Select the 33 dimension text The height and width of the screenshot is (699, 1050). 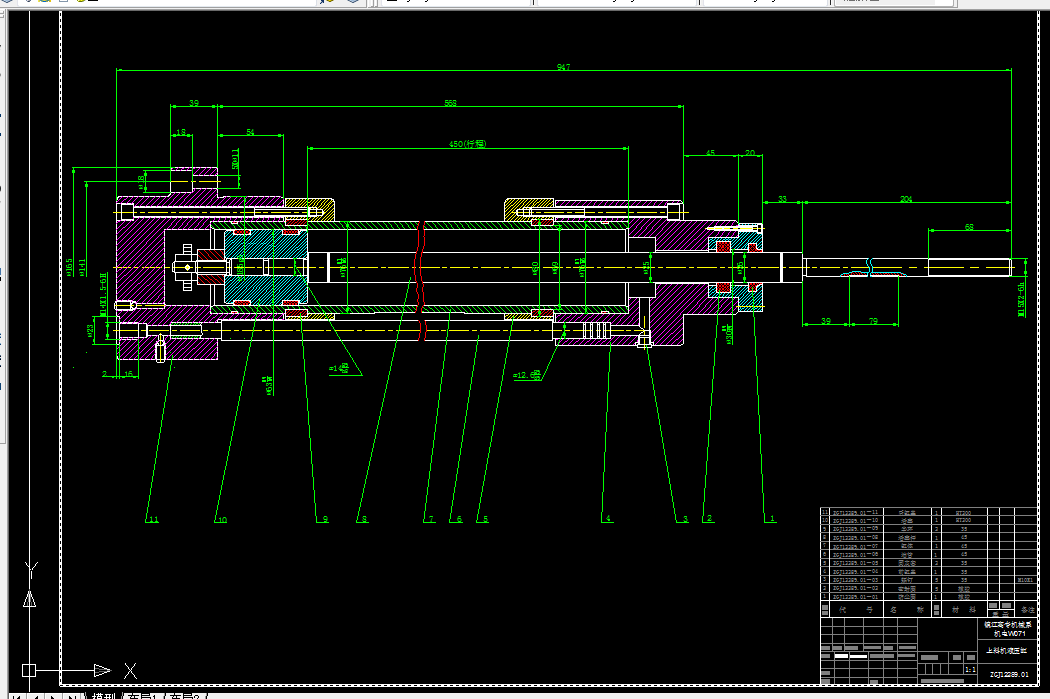[782, 200]
